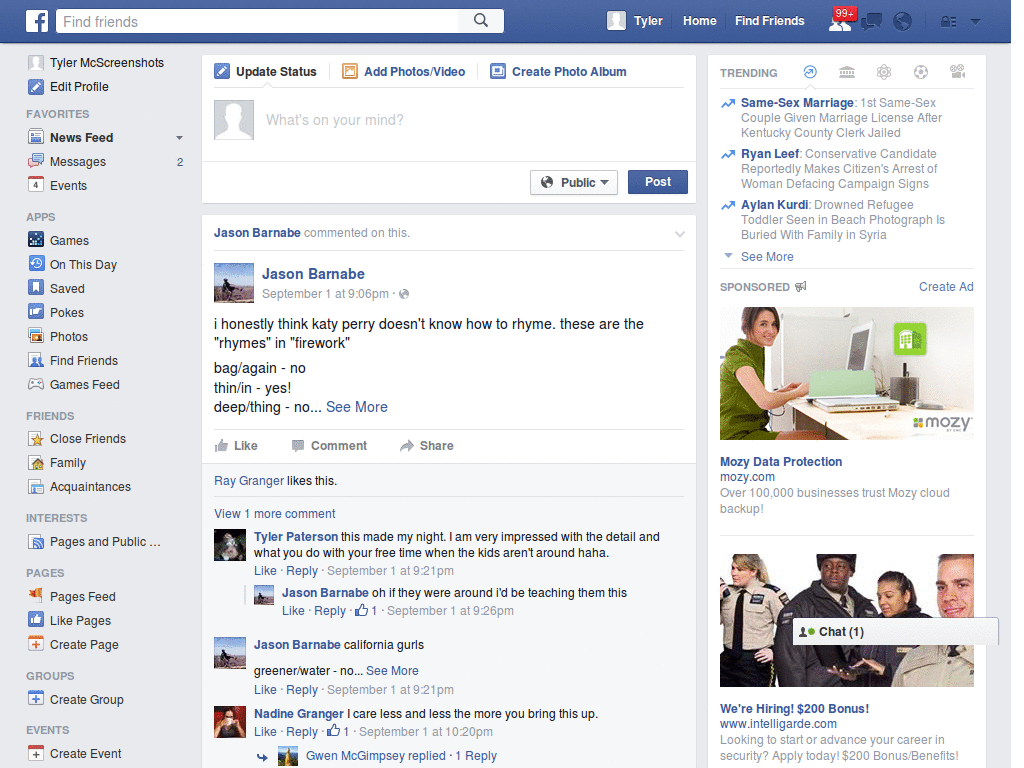The image size is (1024, 768).
Task: Expand See More in Trending
Action: pyautogui.click(x=767, y=257)
